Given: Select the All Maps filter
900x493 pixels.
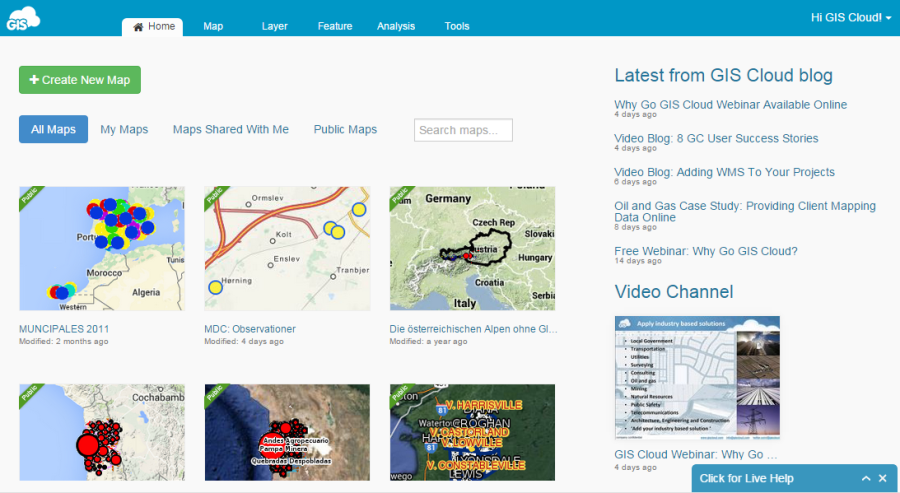Looking at the screenshot, I should (53, 129).
